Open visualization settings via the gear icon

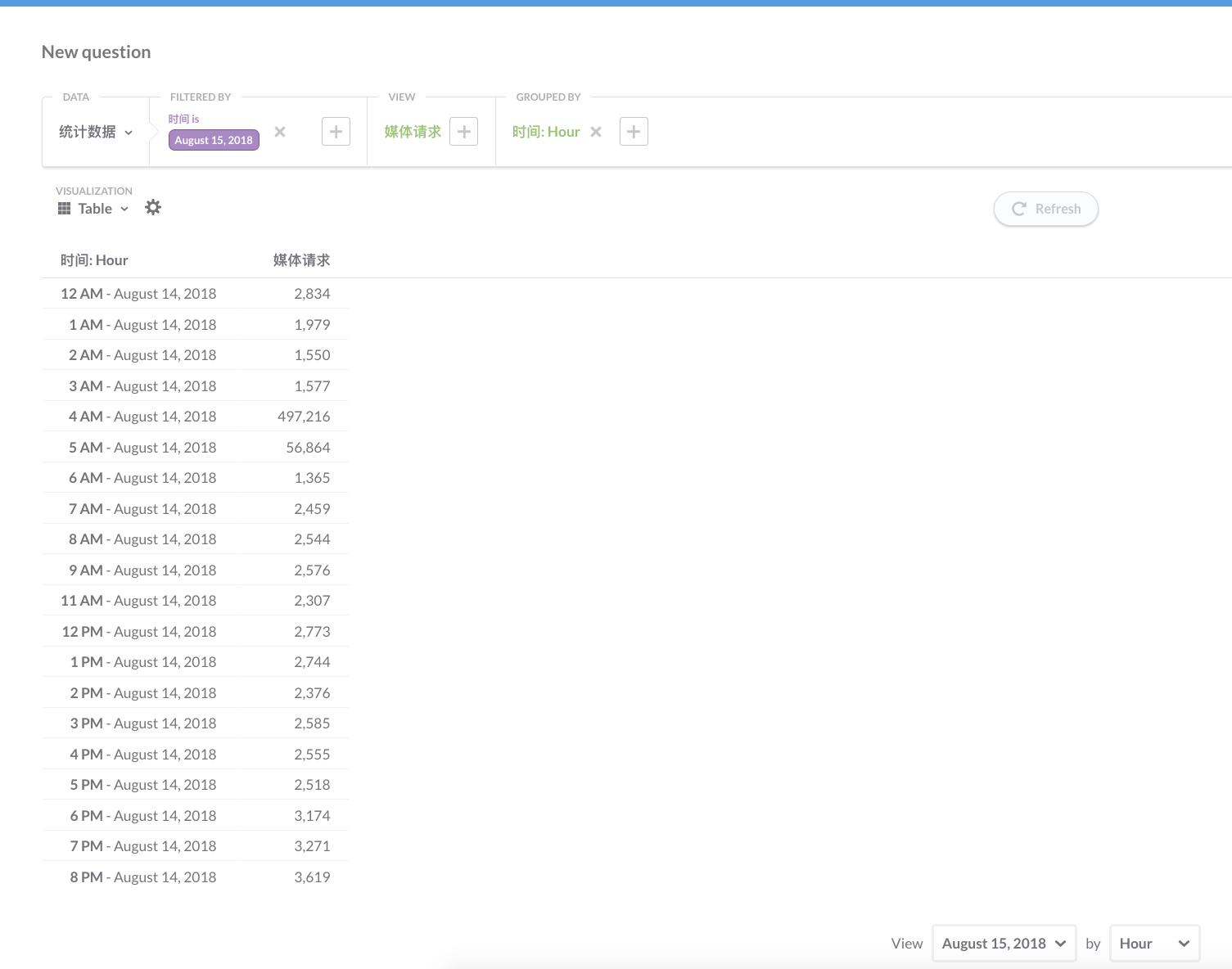tap(153, 207)
